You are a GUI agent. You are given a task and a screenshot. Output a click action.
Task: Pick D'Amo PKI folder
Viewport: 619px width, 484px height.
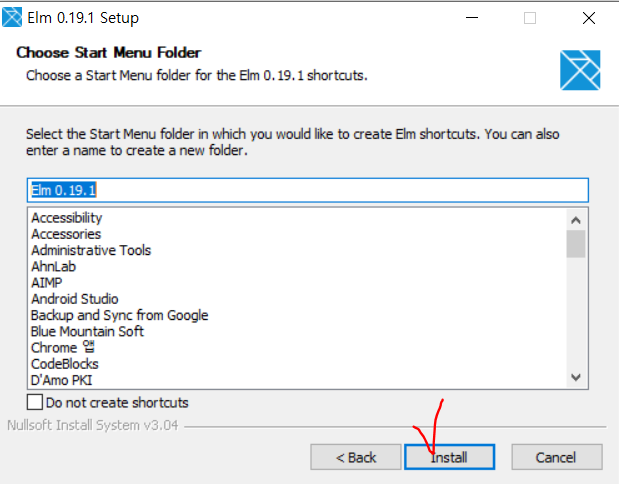64,380
